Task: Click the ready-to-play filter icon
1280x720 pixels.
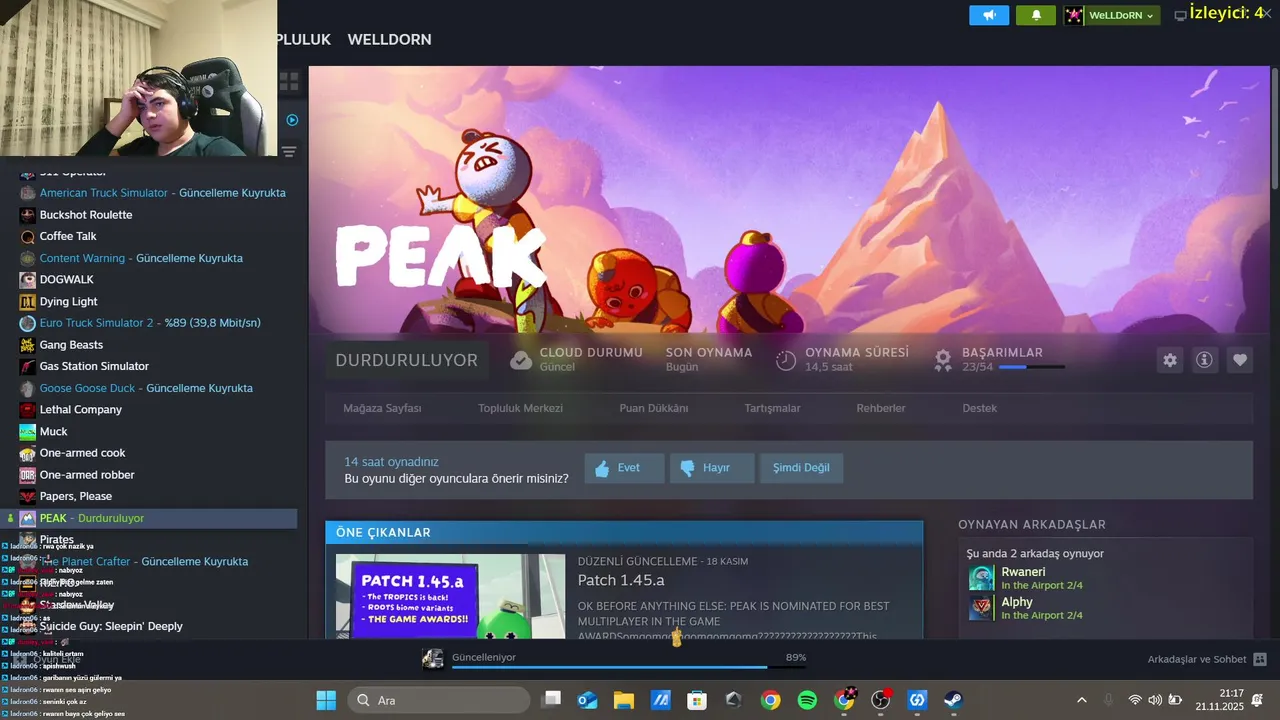Action: (292, 120)
